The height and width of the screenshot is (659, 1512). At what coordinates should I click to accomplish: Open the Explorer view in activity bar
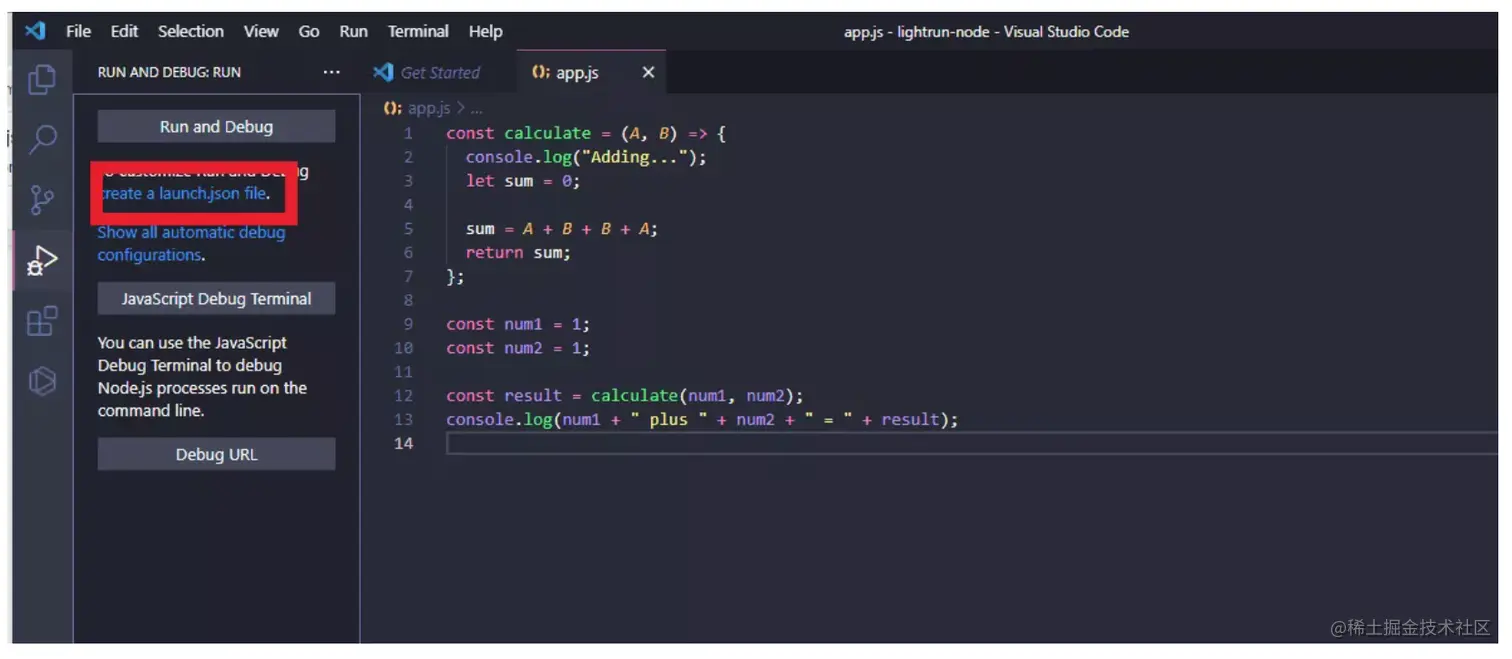point(41,79)
